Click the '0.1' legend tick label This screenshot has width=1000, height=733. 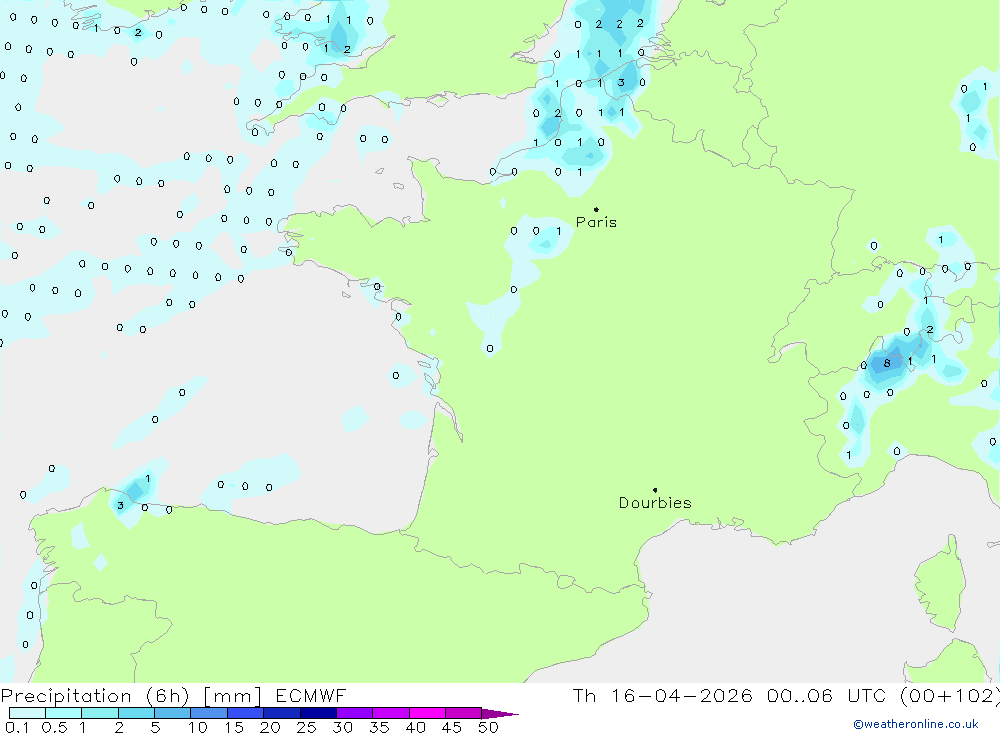tap(16, 727)
